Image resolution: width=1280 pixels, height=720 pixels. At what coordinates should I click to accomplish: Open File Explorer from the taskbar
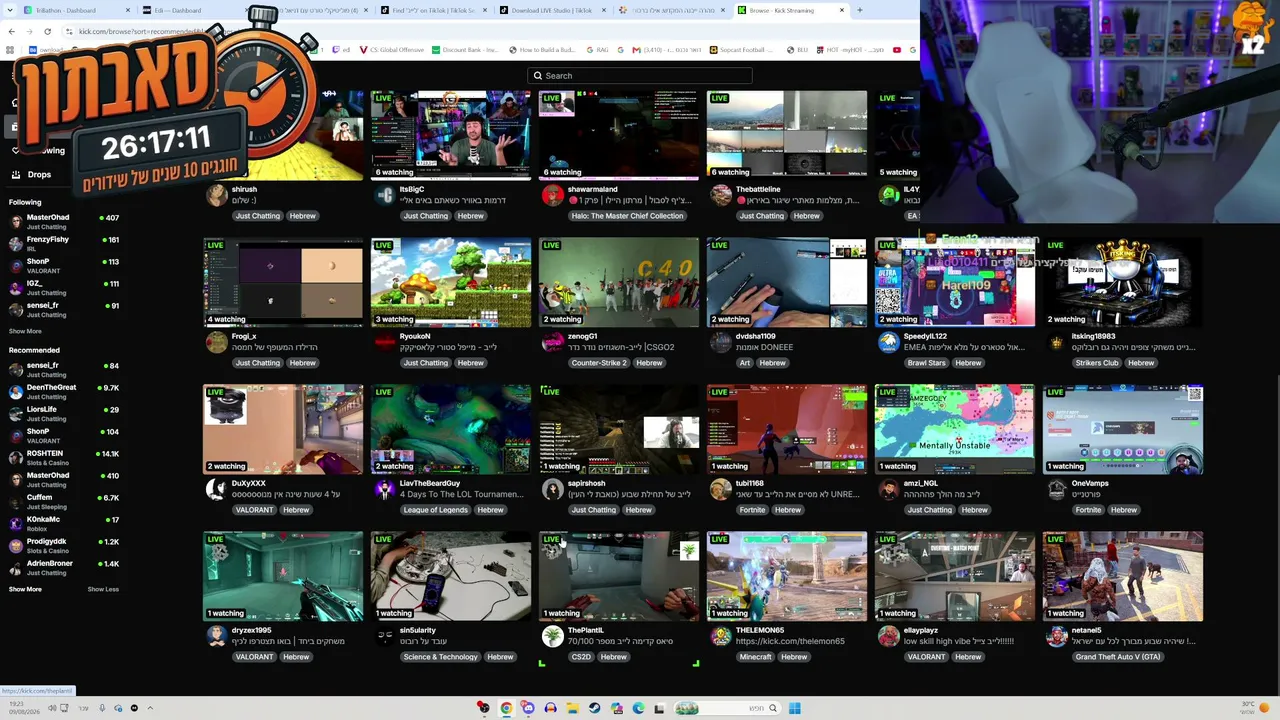pyautogui.click(x=572, y=708)
